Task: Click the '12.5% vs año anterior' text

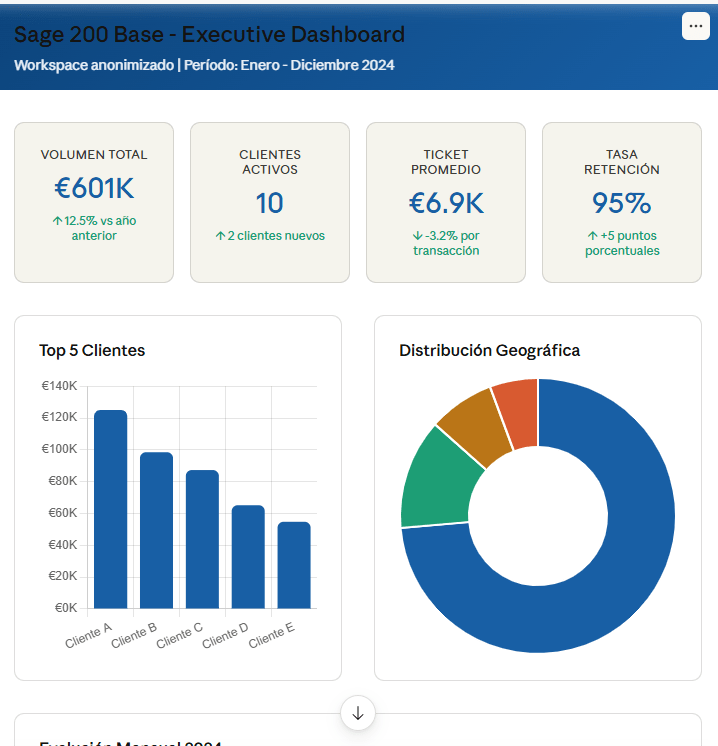Action: tap(94, 228)
